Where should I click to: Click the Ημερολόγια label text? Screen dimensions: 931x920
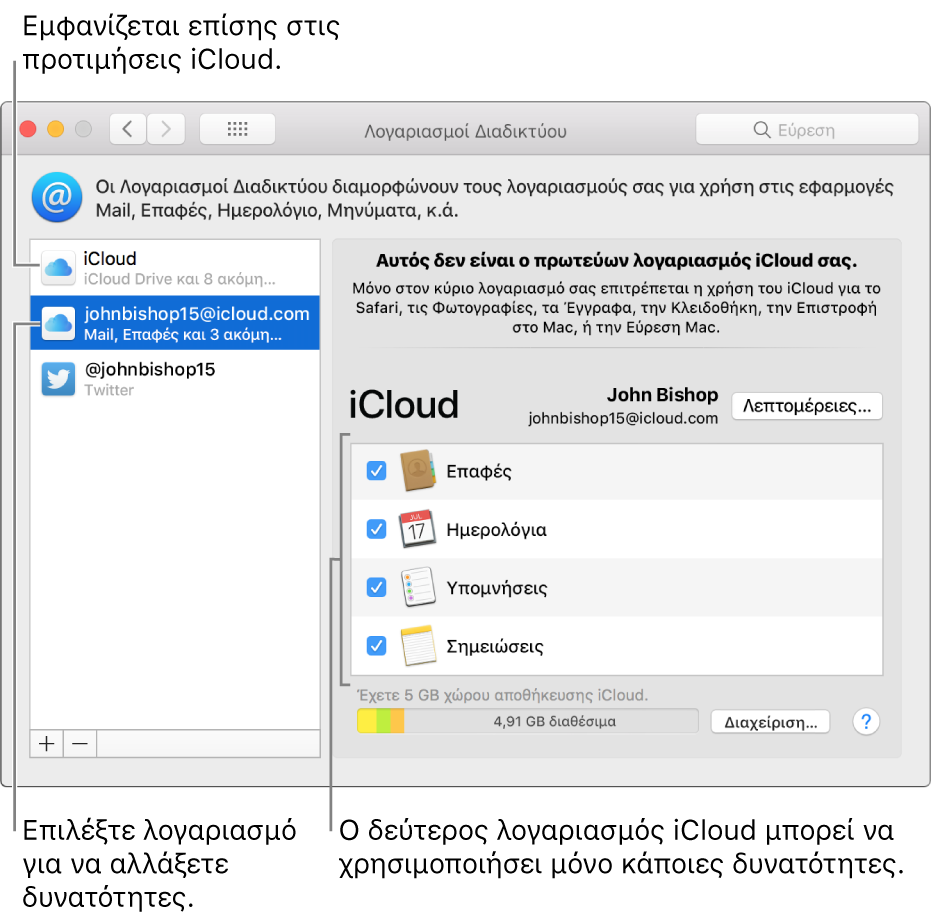pyautogui.click(x=496, y=530)
